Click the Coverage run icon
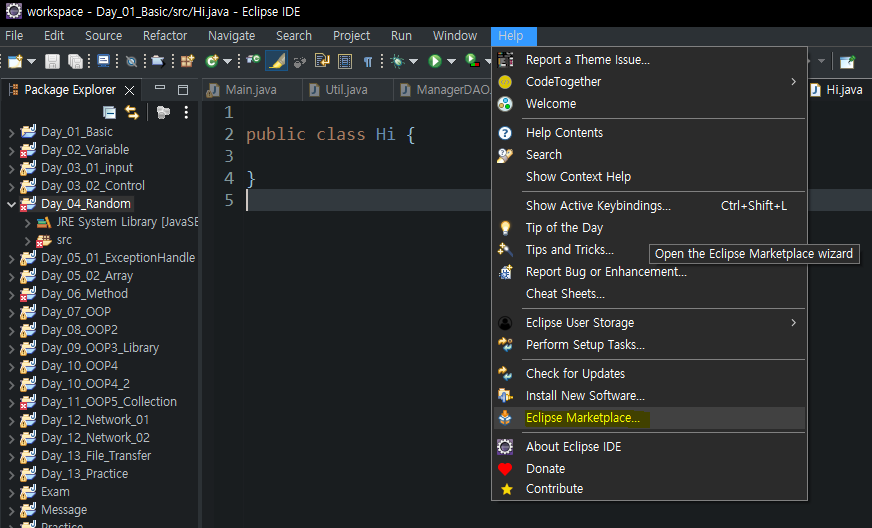This screenshot has width=872, height=528. pos(472,61)
